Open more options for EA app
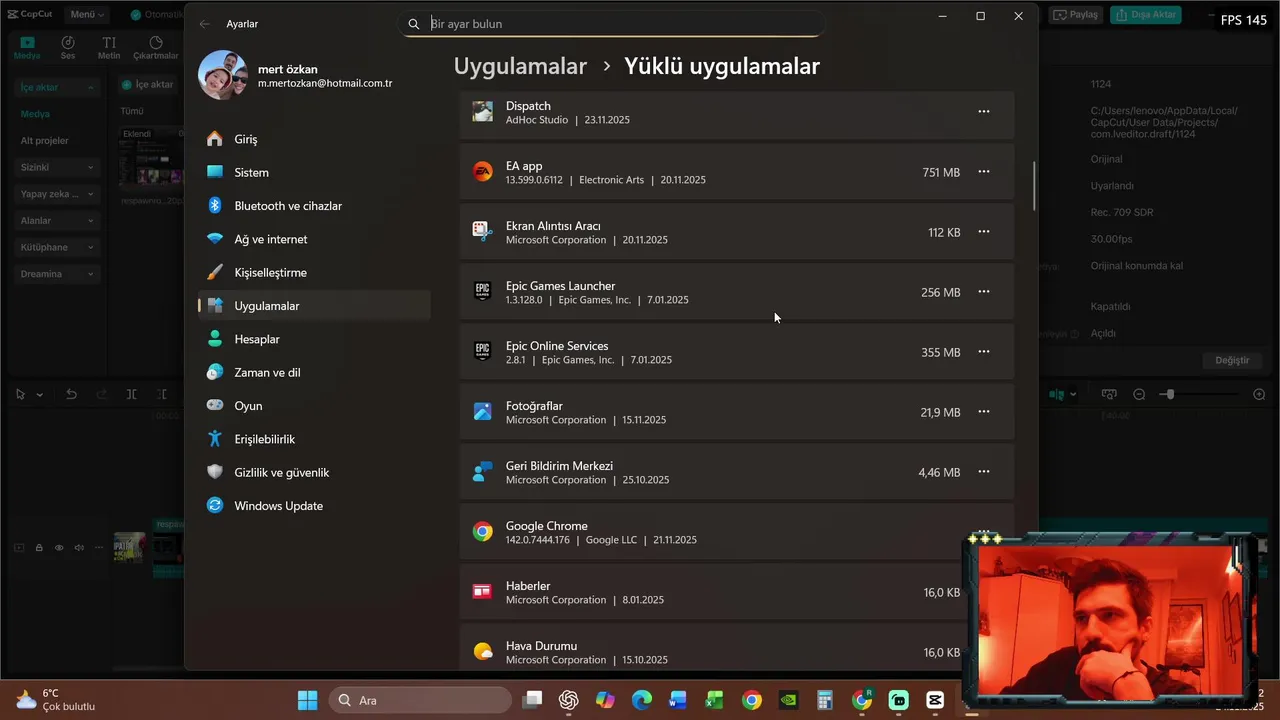Image resolution: width=1280 pixels, height=720 pixels. point(984,172)
